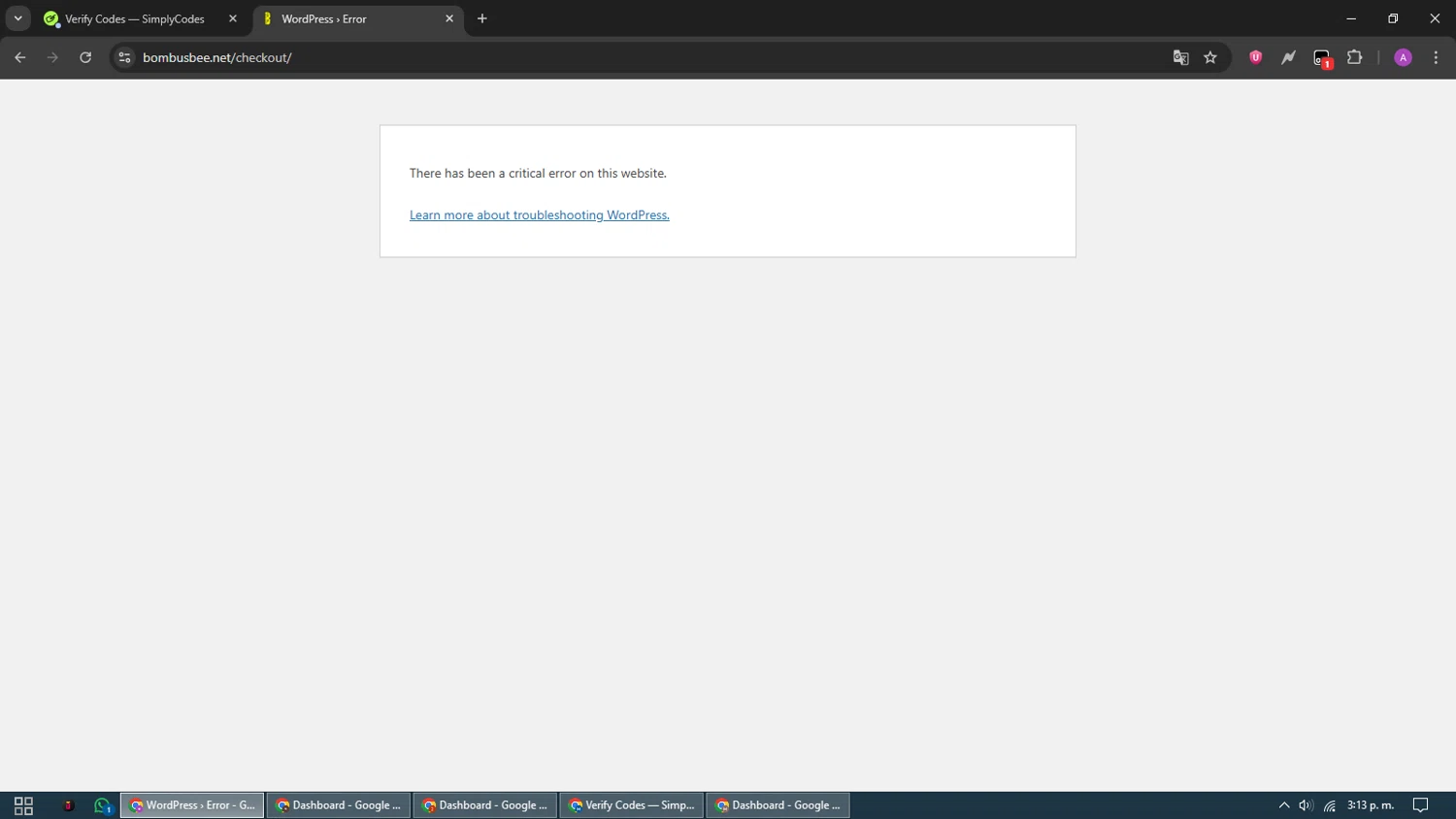The width and height of the screenshot is (1456, 819).
Task: Open the red shield extension icon
Action: tap(1255, 57)
